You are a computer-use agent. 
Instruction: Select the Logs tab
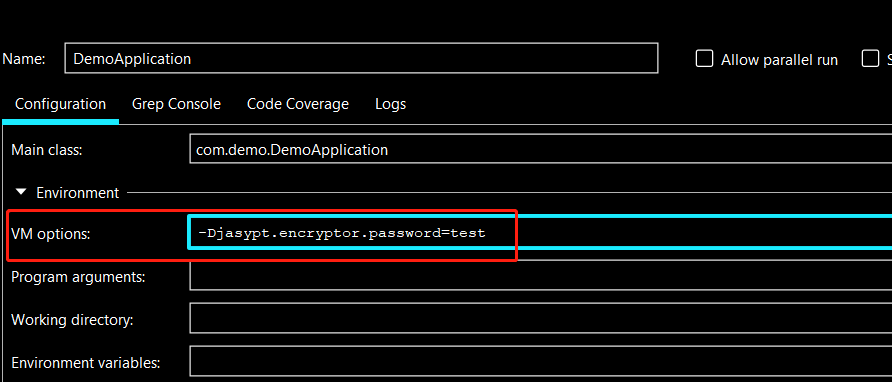point(391,104)
